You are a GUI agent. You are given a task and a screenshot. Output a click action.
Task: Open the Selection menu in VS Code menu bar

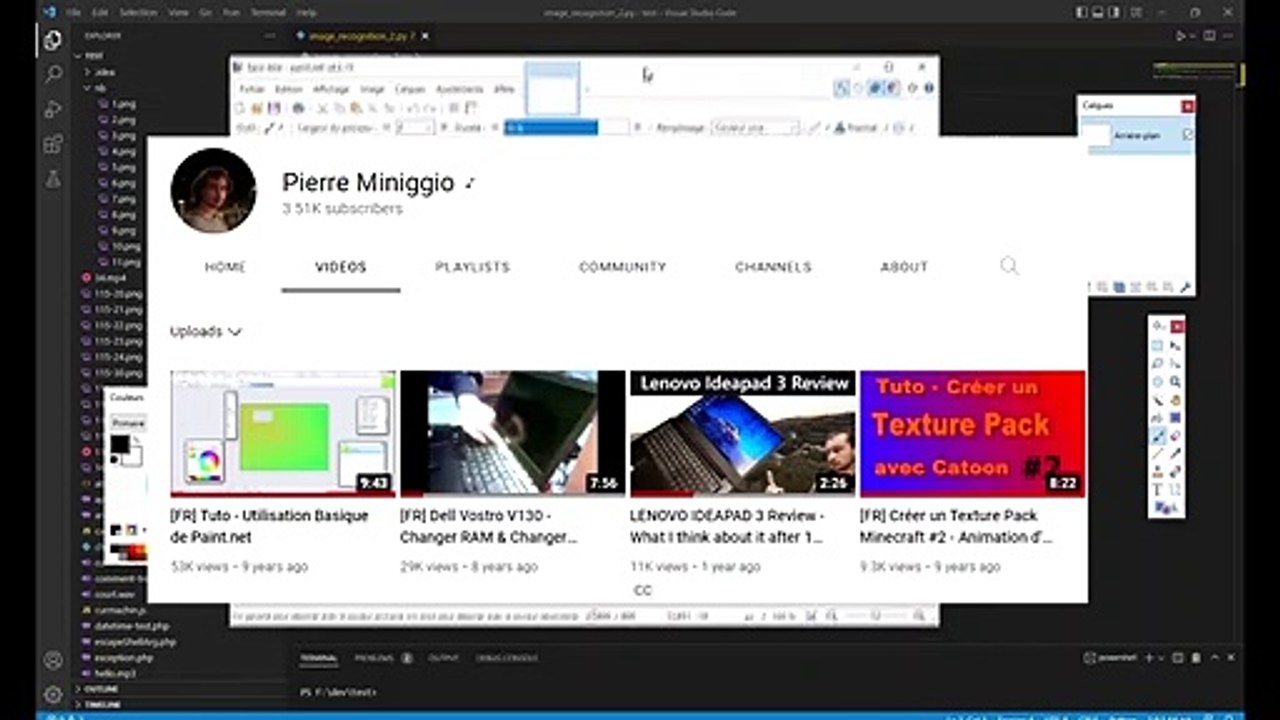point(138,13)
